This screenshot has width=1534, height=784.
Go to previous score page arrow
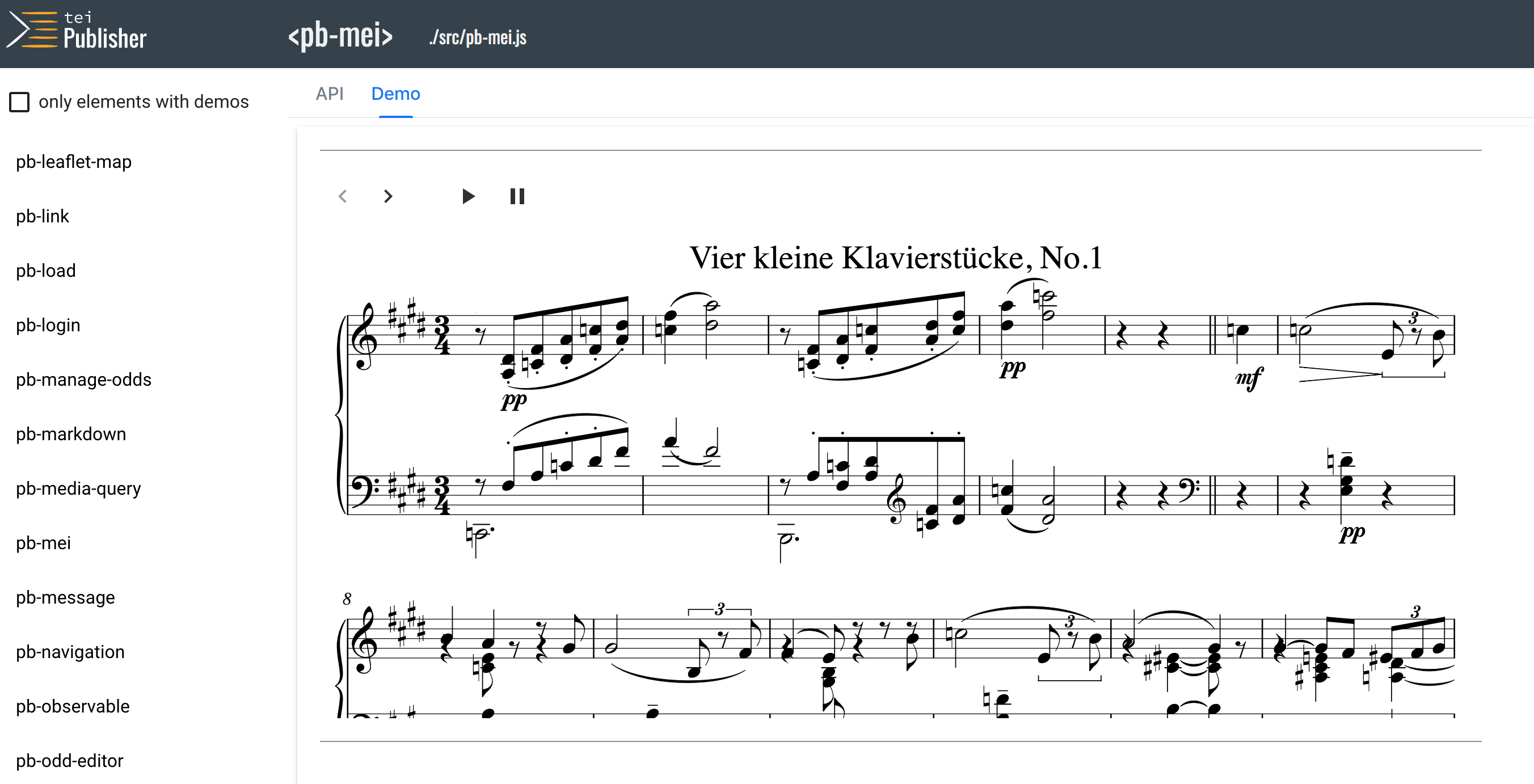coord(343,196)
